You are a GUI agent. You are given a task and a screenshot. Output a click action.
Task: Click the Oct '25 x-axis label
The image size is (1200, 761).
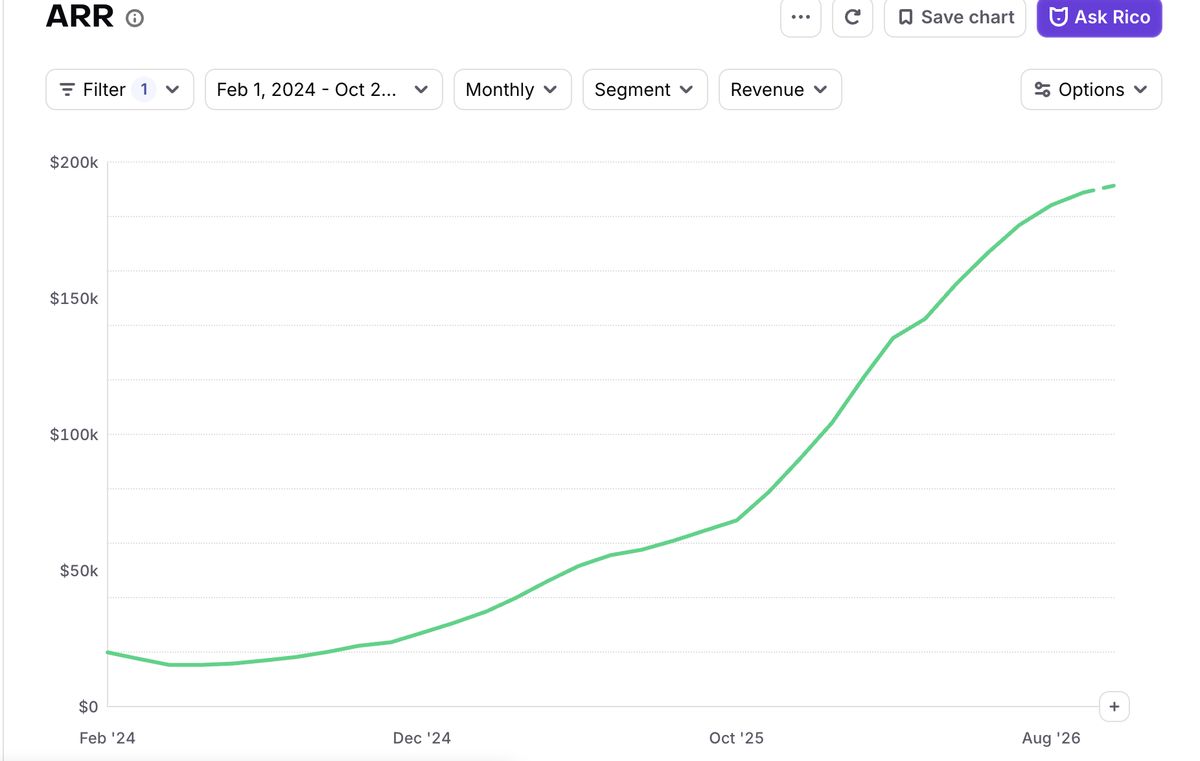click(x=736, y=738)
